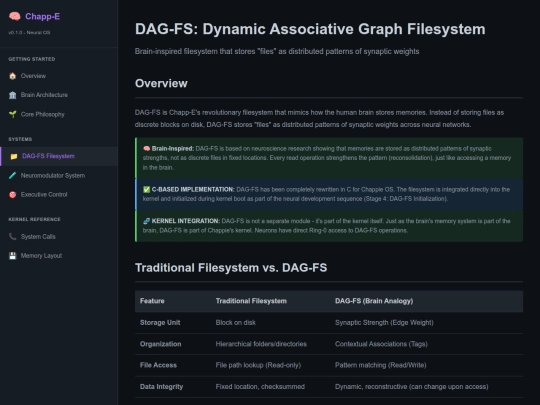540x405 pixels.
Task: Click the v0.1.0 - Neural OS version text
Action: pos(29,33)
